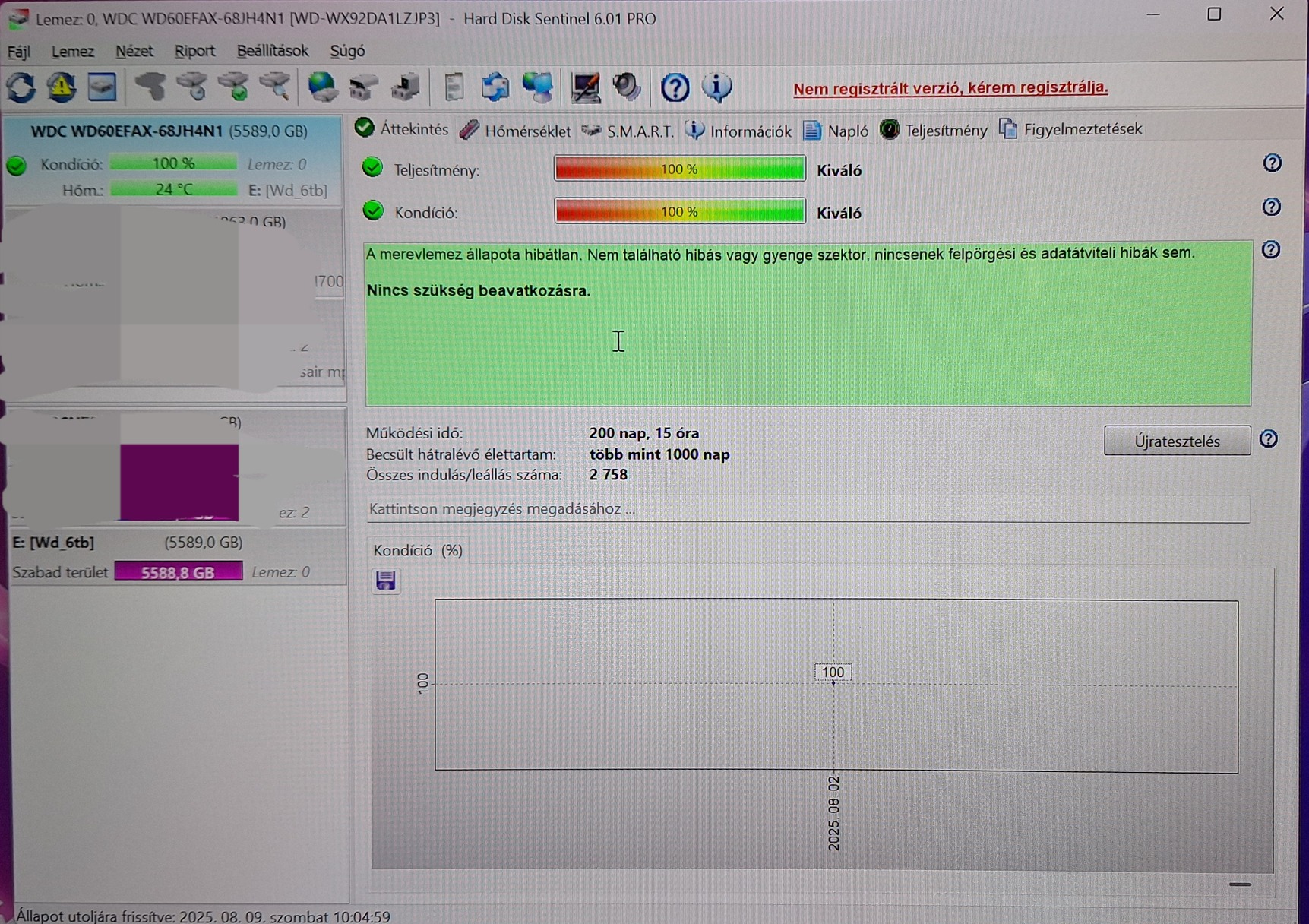
Task: Click the Teljesítmény 100 % progress bar
Action: pos(679,169)
